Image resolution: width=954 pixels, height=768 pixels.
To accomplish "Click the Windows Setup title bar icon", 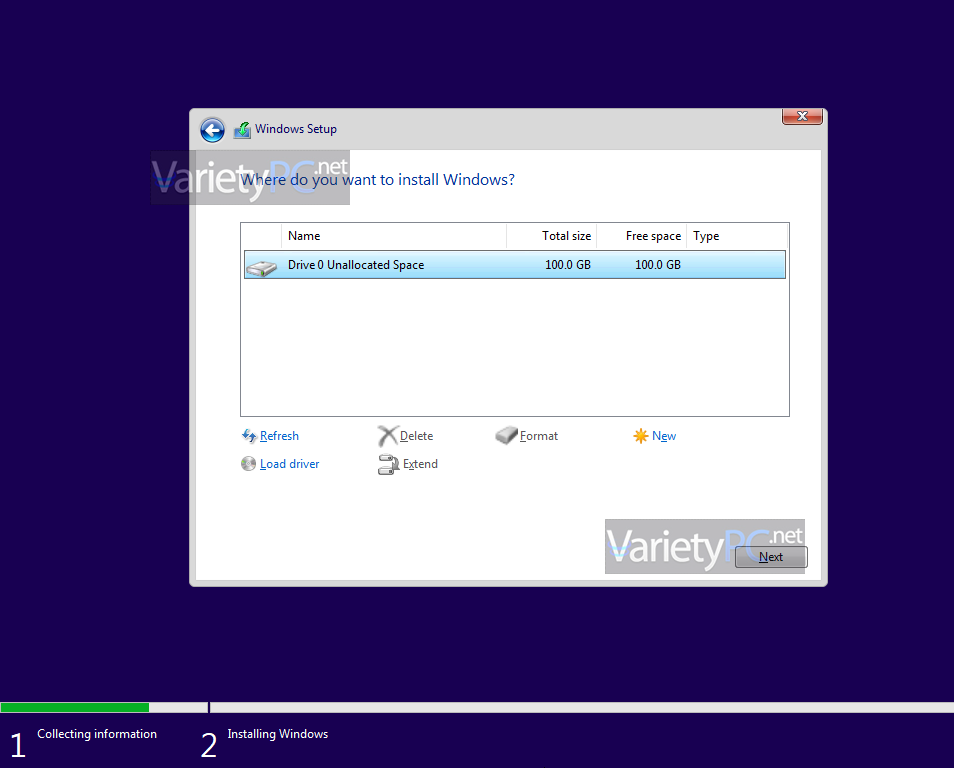I will [x=243, y=130].
